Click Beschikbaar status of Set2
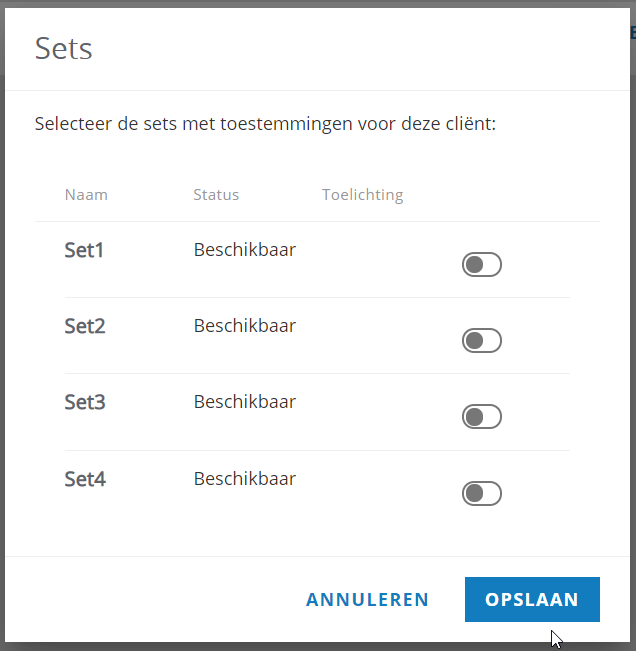Image resolution: width=636 pixels, height=651 pixels. pos(245,326)
